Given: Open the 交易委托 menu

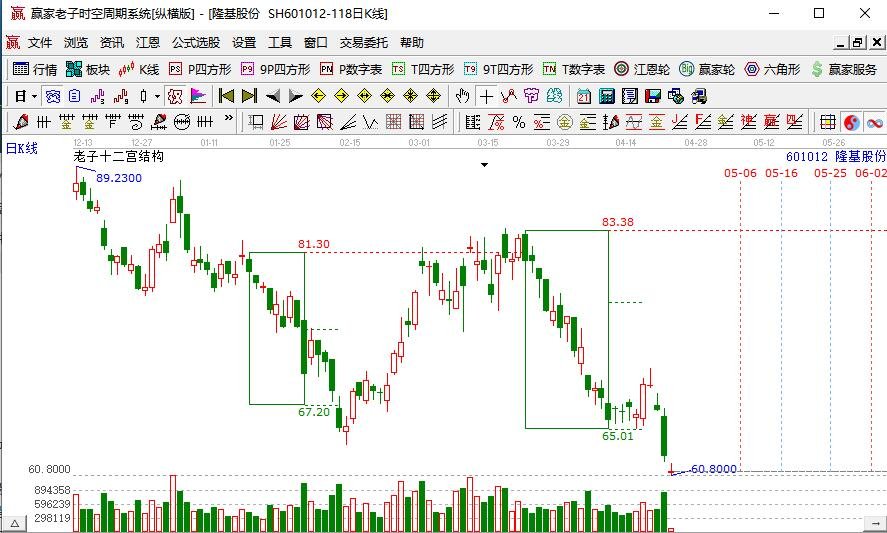Looking at the screenshot, I should (x=364, y=42).
